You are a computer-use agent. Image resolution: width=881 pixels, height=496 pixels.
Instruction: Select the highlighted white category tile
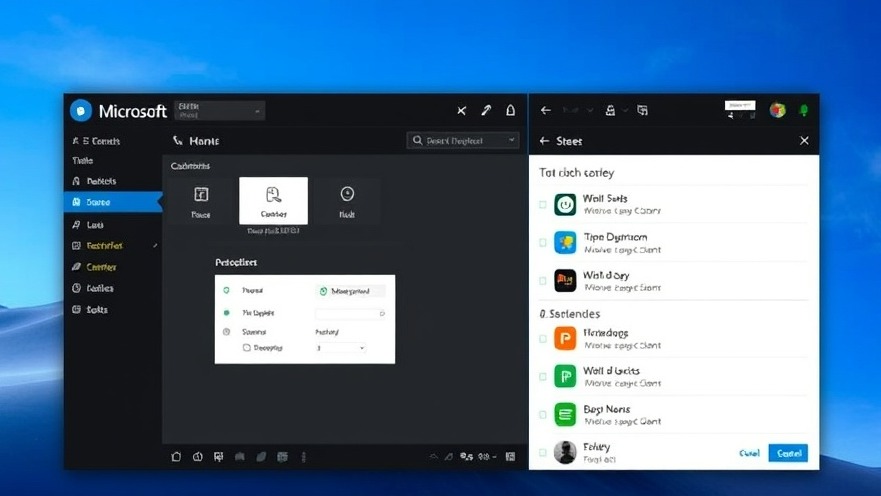point(274,201)
